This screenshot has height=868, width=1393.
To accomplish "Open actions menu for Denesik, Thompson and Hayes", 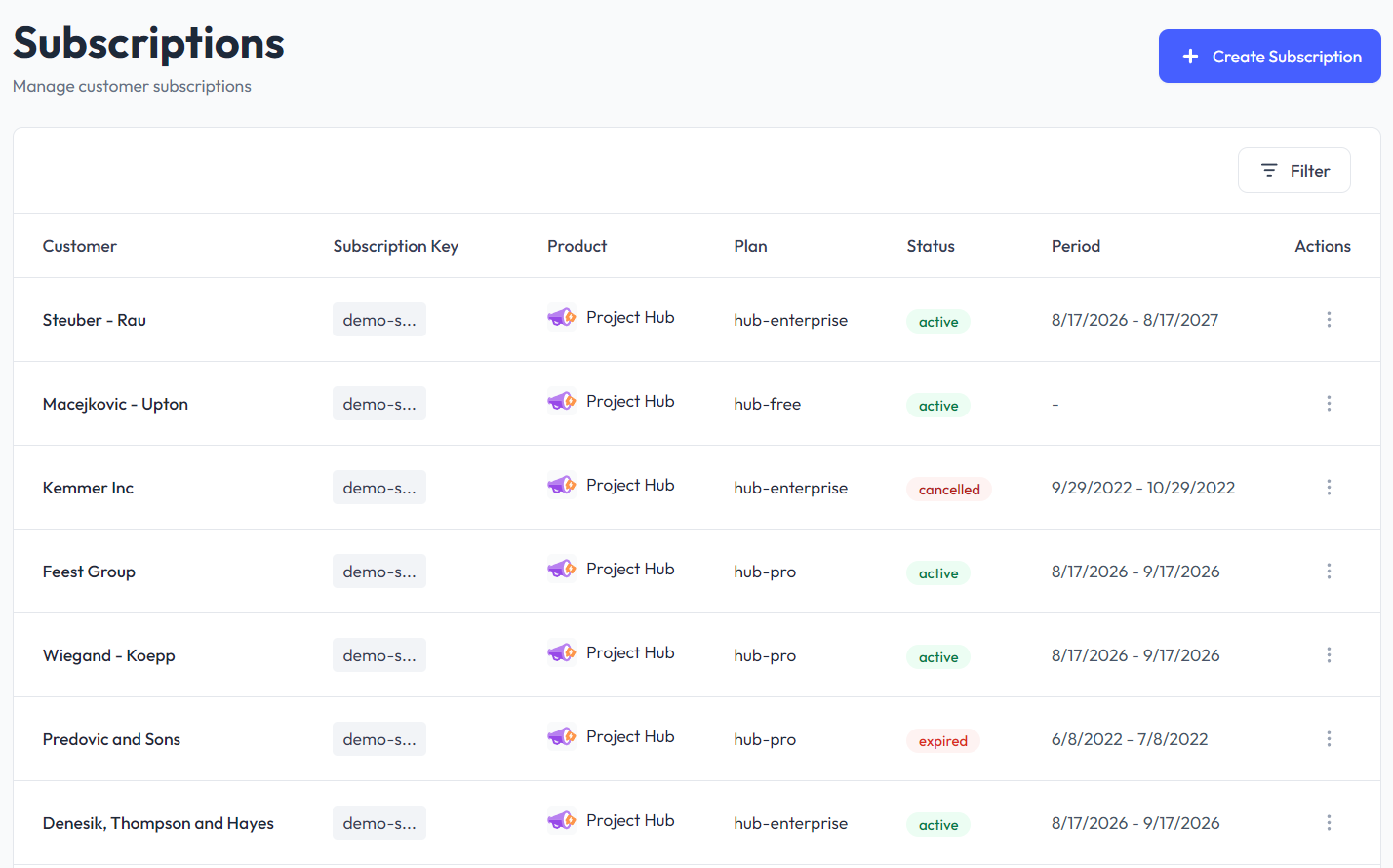I will click(1329, 823).
